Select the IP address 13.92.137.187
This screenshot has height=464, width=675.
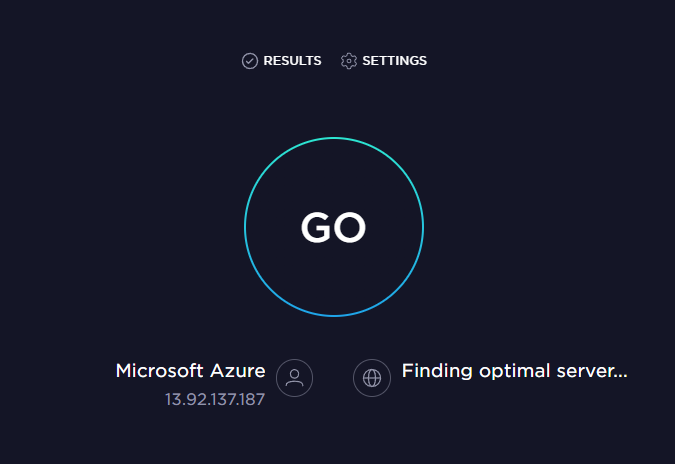click(215, 399)
